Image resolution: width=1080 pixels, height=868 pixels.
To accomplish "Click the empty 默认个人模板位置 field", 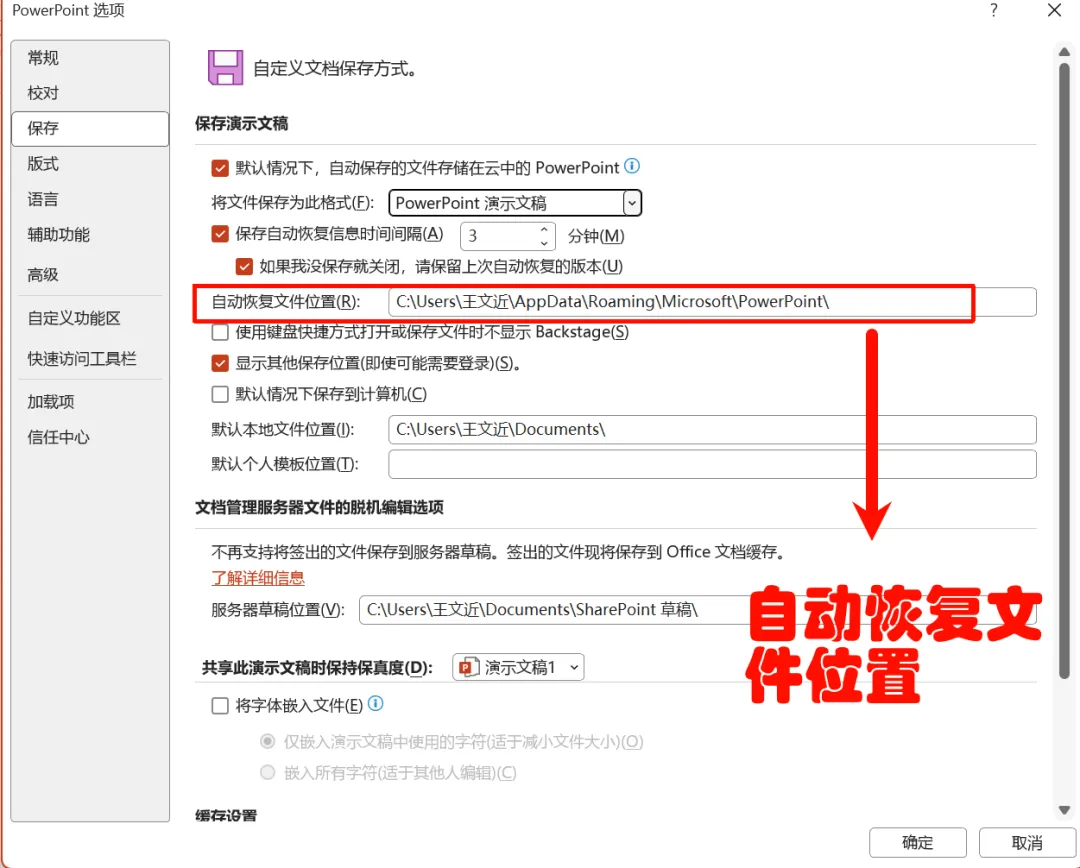I will tap(712, 464).
